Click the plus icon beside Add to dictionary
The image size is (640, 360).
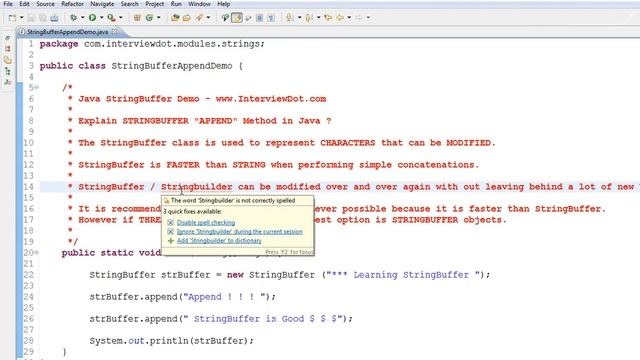tap(171, 240)
